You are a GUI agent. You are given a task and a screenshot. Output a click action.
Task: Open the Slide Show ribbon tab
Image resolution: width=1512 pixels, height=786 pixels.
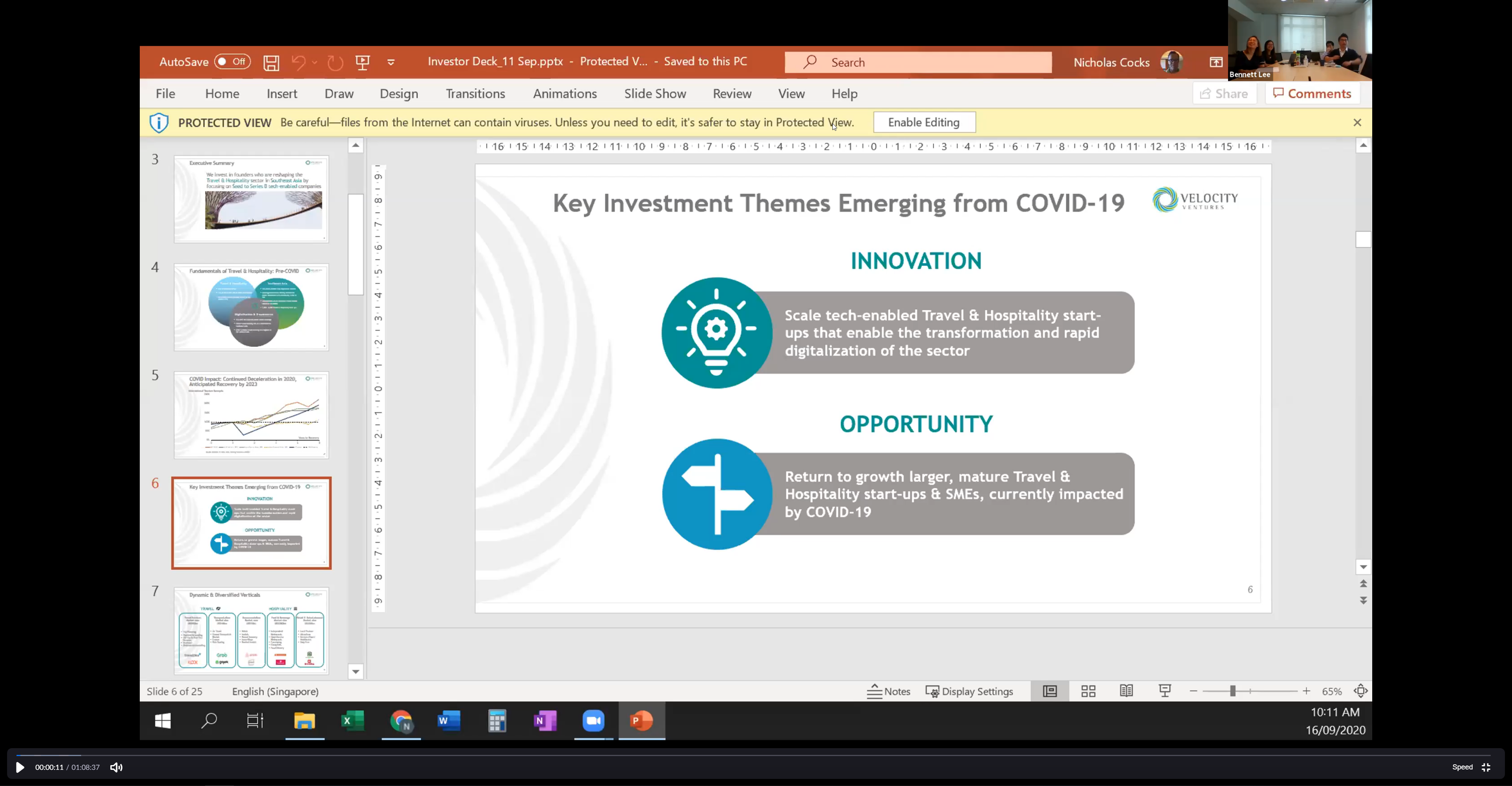pos(654,94)
